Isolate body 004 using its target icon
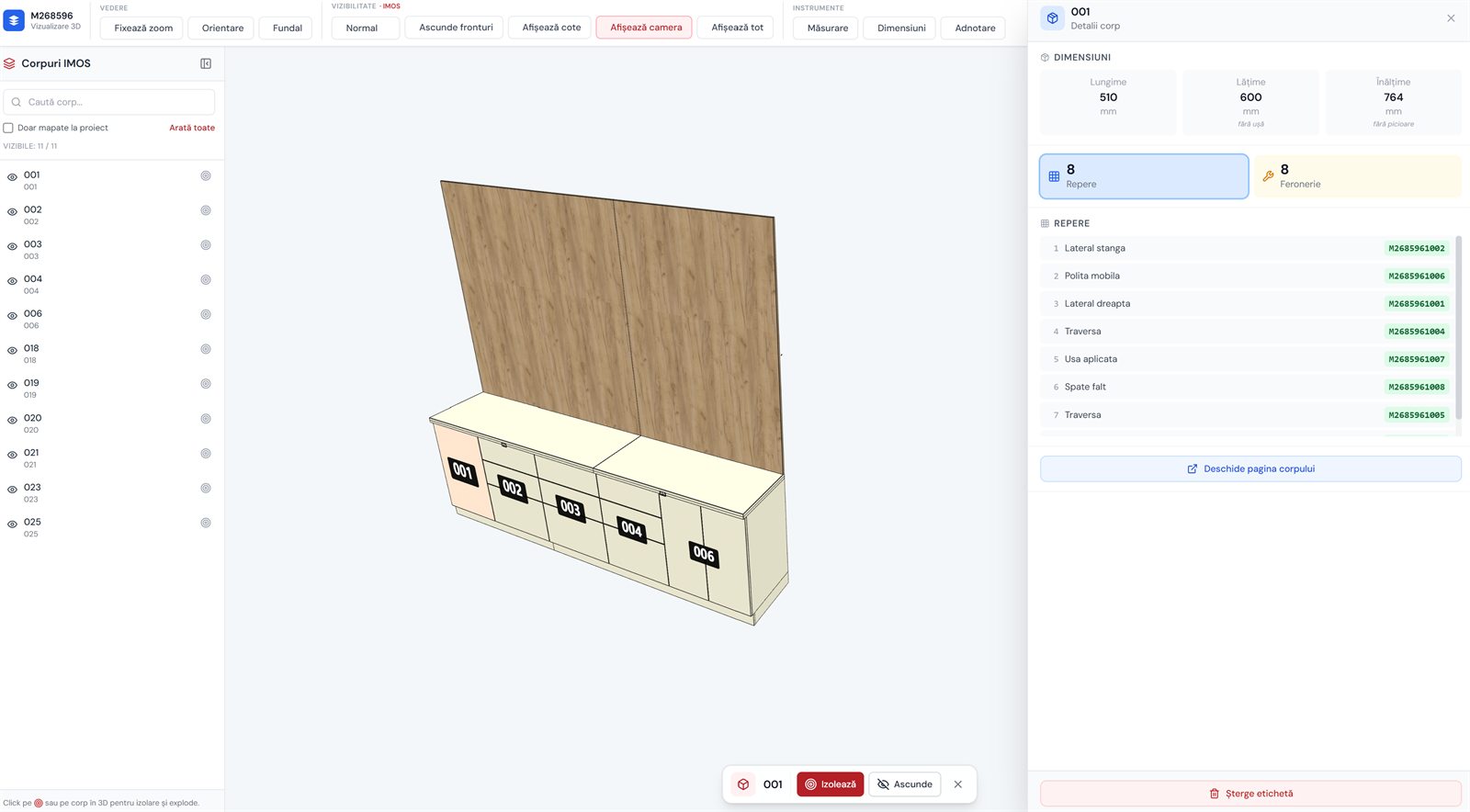 (x=206, y=280)
